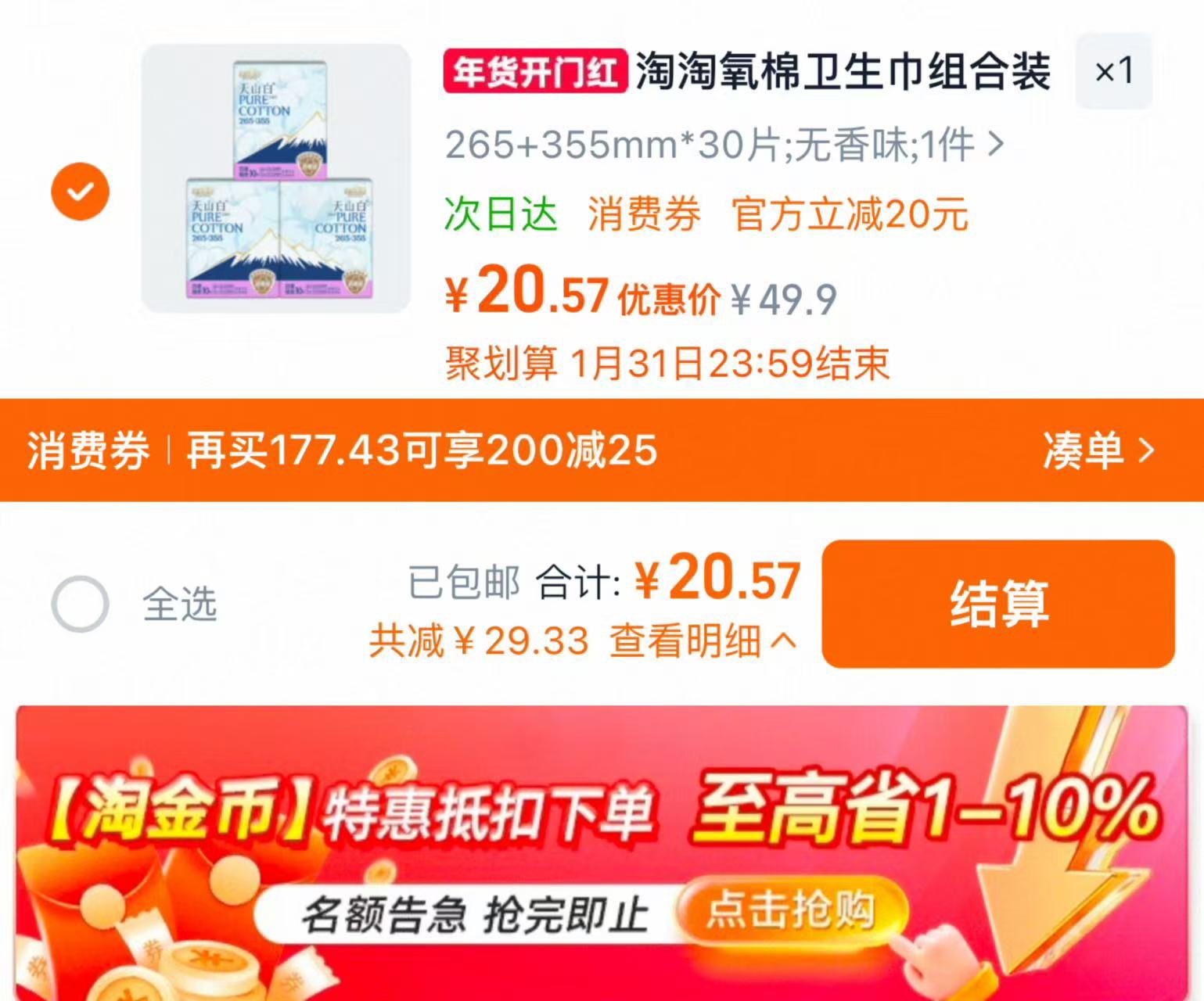Screen dimensions: 1204x1001
Task: Open 凑单 to add more items
Action: (1098, 450)
